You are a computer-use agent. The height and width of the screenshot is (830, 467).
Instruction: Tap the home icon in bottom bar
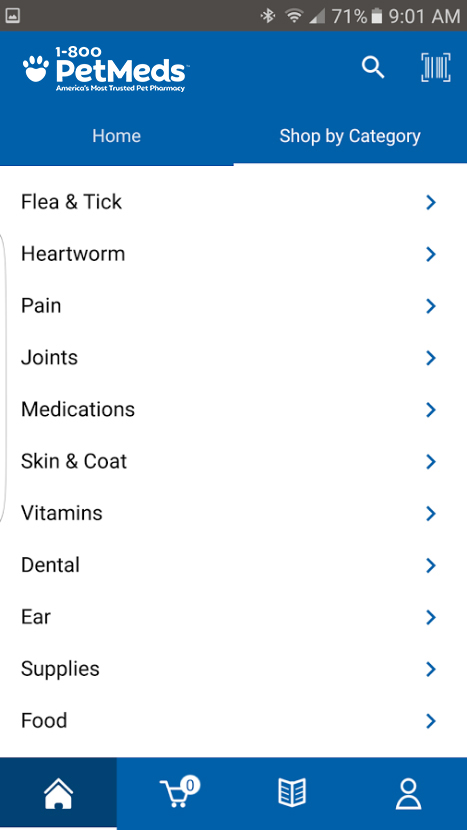(x=58, y=793)
